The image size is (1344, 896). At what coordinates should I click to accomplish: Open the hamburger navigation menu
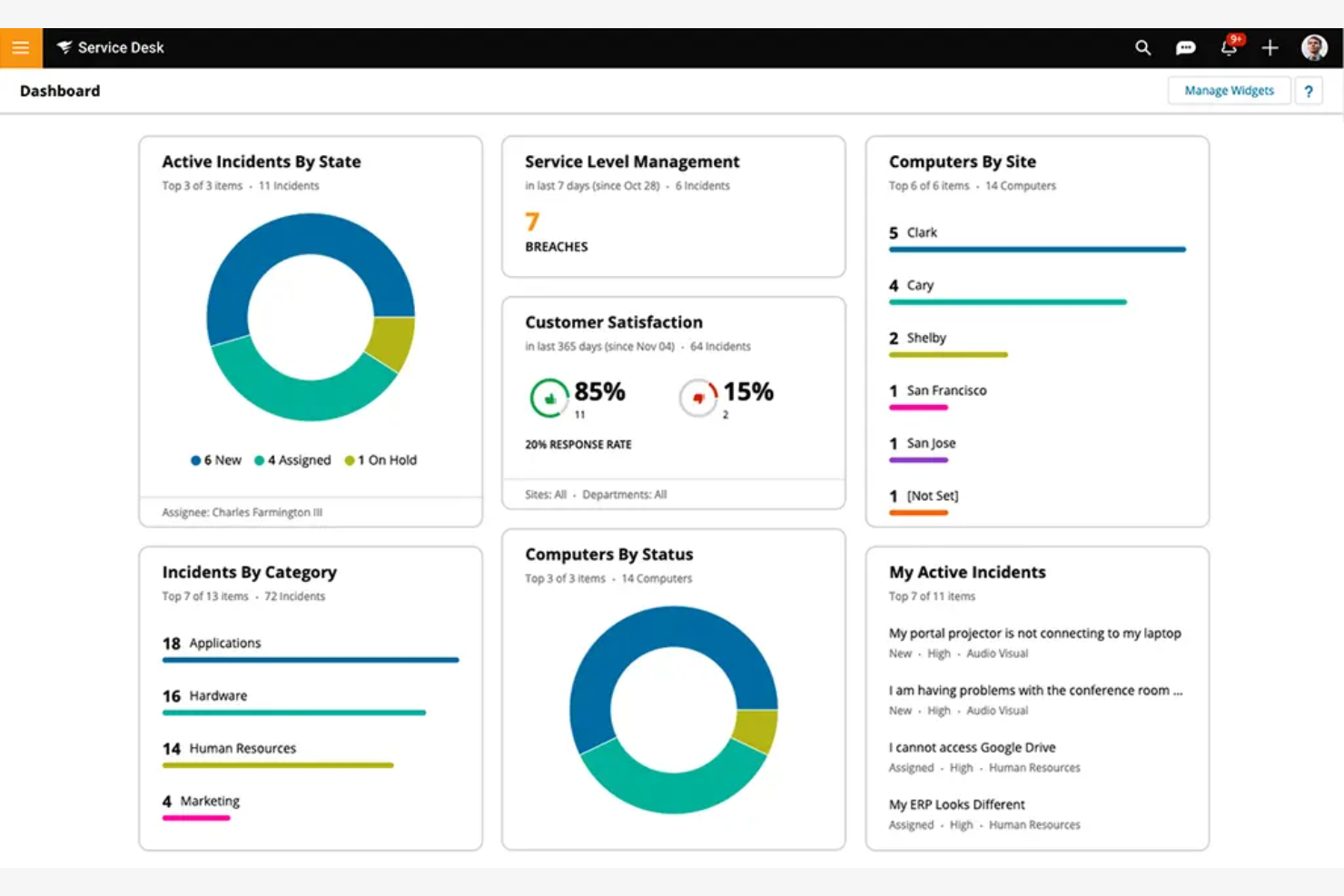(x=20, y=47)
